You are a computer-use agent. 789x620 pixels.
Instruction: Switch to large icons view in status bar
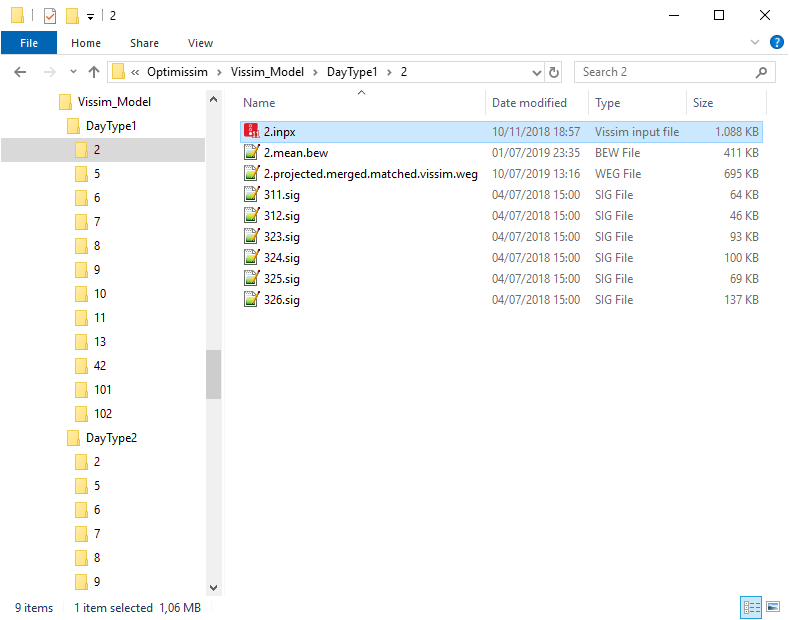coord(772,607)
